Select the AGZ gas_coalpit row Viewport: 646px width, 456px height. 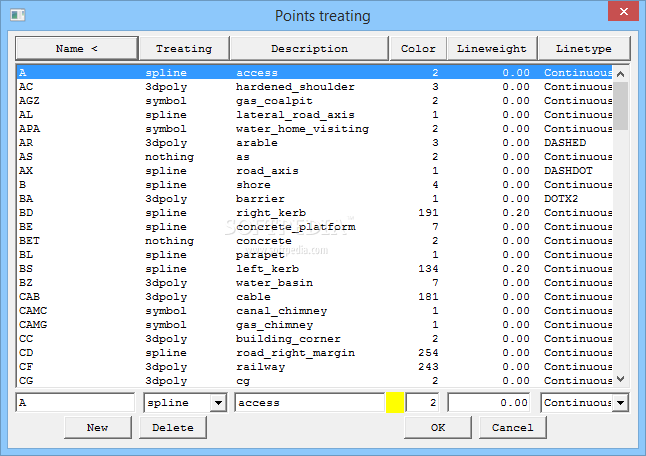pyautogui.click(x=315, y=101)
